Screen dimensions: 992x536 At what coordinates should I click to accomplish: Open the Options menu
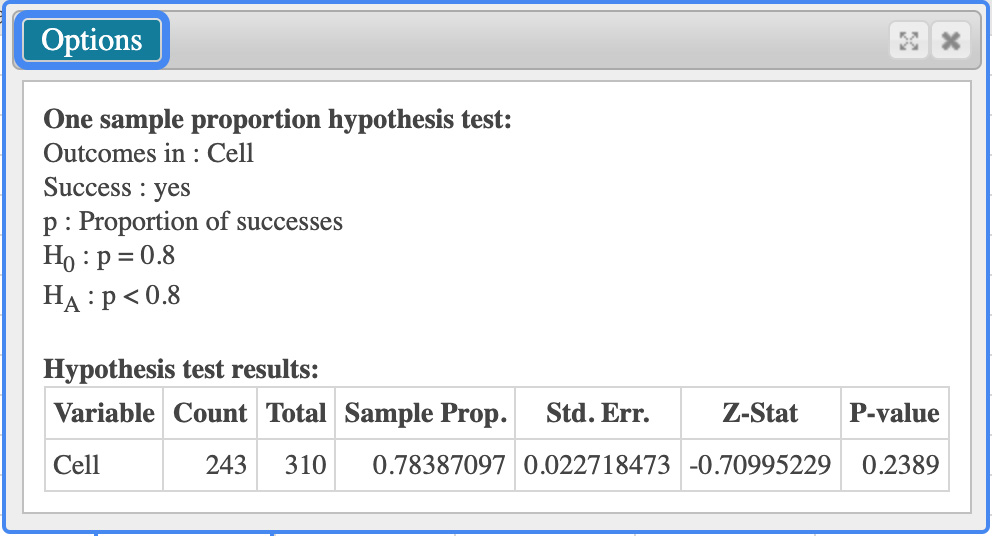pyautogui.click(x=92, y=41)
